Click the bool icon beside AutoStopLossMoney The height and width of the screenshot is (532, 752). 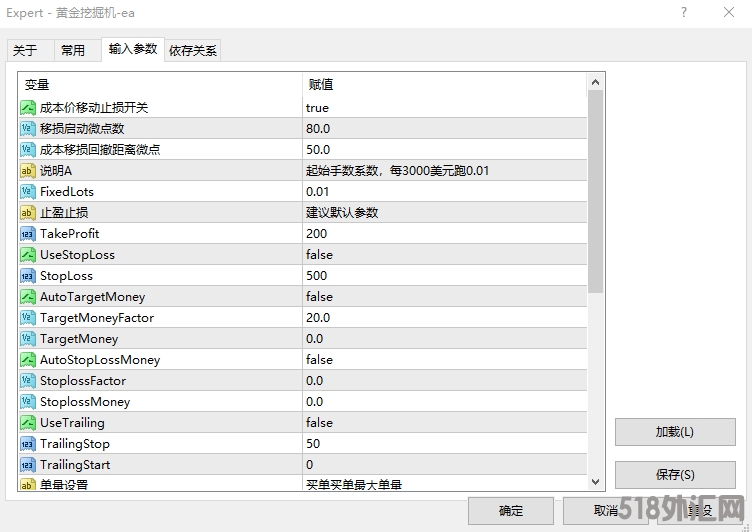(x=28, y=360)
